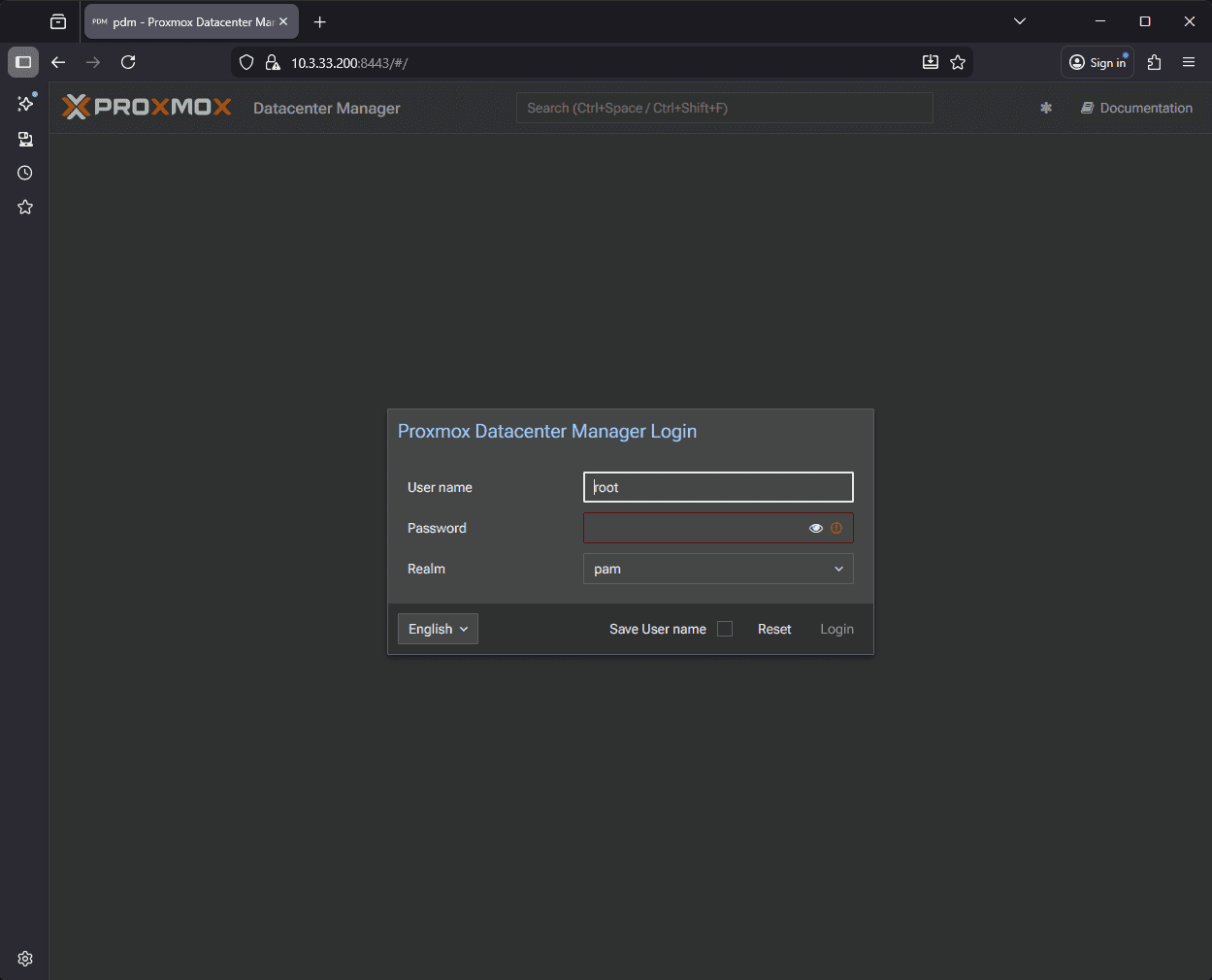The width and height of the screenshot is (1212, 980).
Task: Open settings via the gear icon bottom left
Action: [25, 958]
